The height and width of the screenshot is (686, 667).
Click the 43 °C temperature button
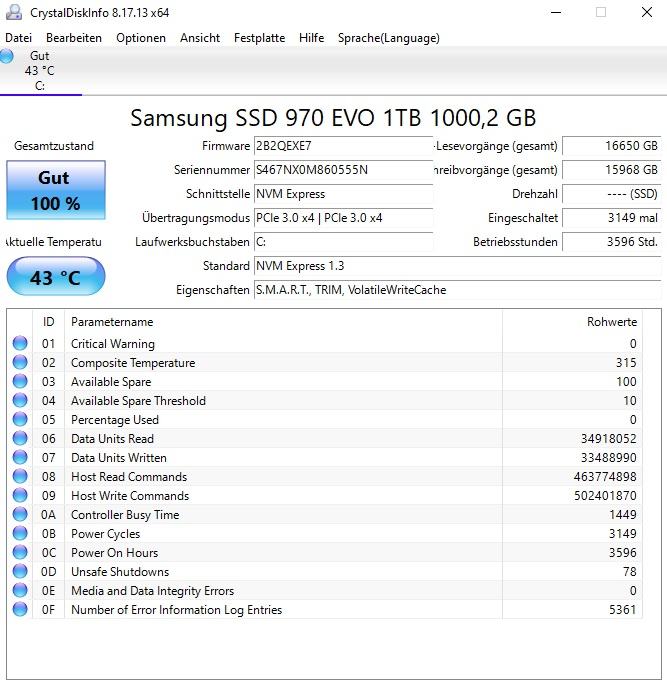(56, 277)
